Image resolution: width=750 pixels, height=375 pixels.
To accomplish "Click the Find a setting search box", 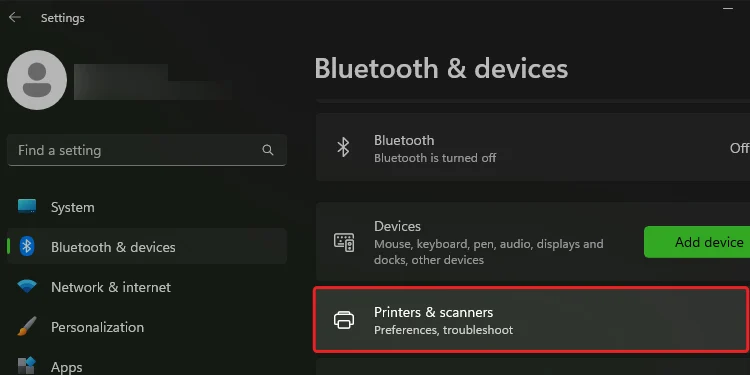I will pyautogui.click(x=147, y=150).
